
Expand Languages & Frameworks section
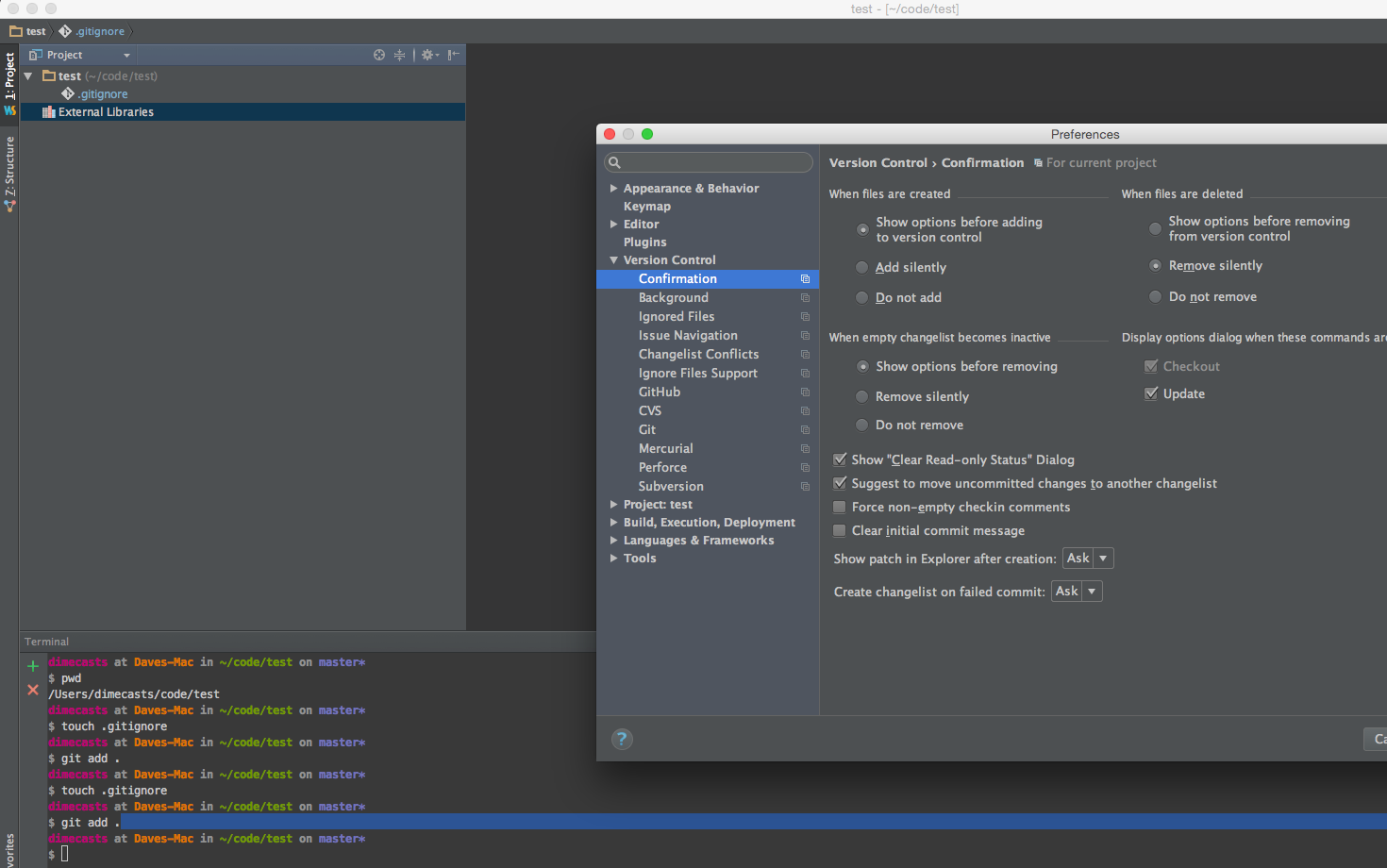coord(613,541)
